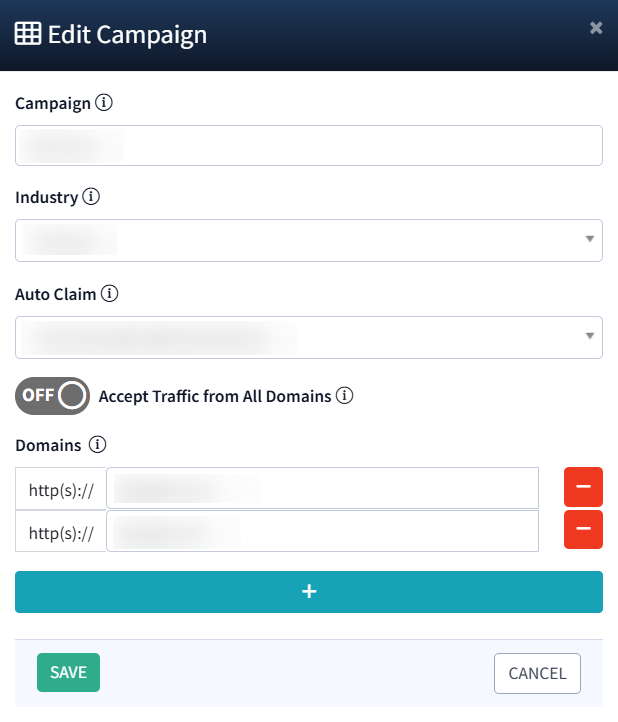Add a new domain row with plus
Image resolution: width=618 pixels, height=722 pixels.
(x=308, y=592)
